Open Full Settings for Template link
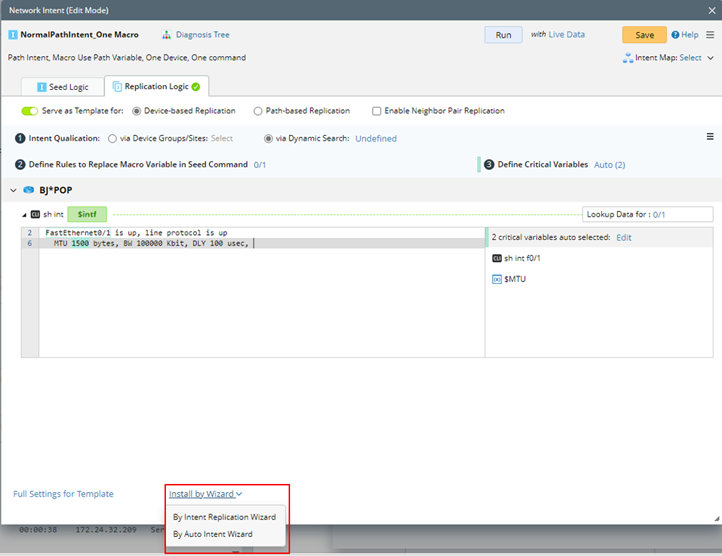Viewport: 722px width, 556px height. 63,494
